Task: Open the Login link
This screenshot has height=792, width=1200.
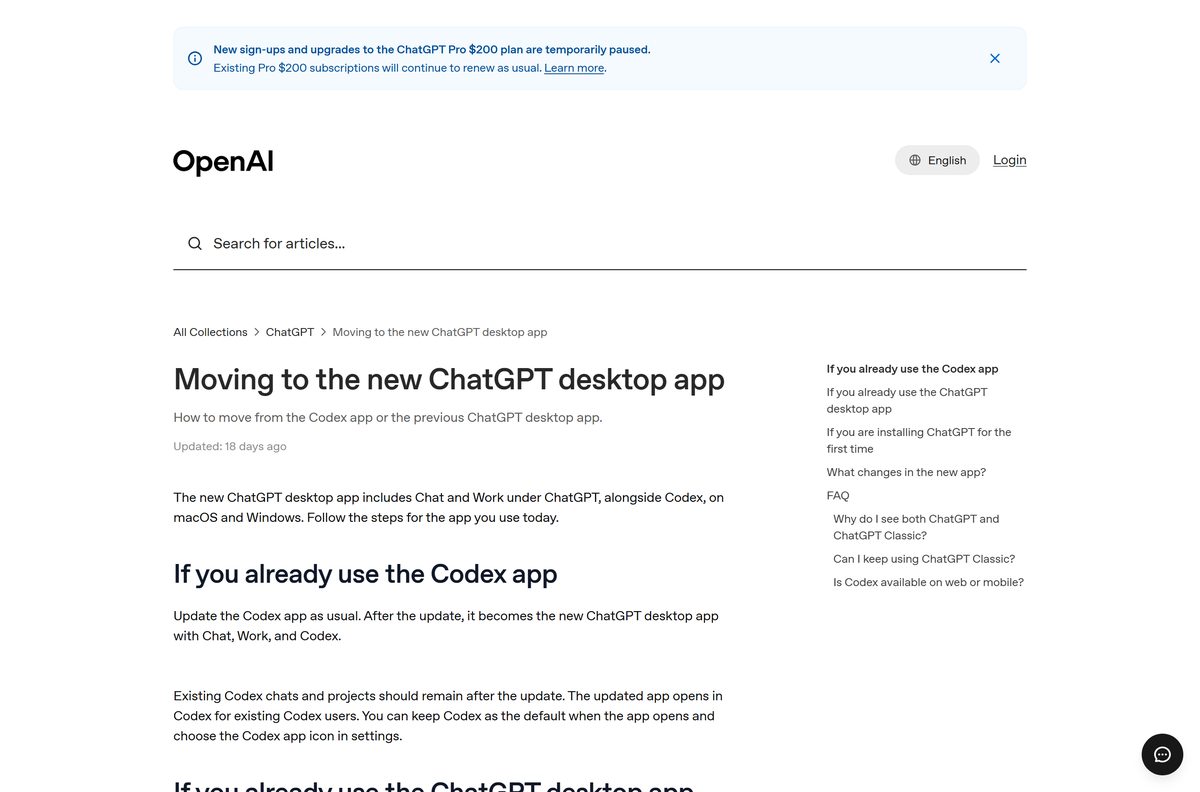Action: click(1010, 160)
